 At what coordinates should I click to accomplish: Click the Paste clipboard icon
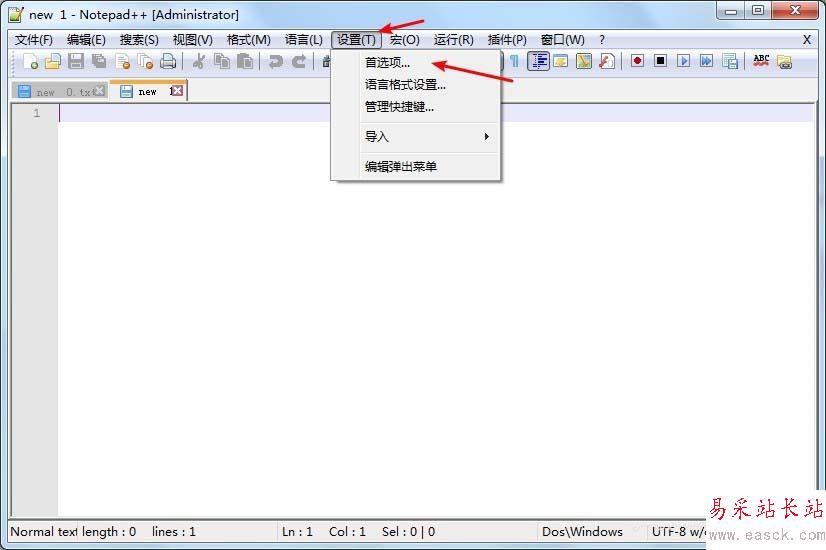point(244,62)
